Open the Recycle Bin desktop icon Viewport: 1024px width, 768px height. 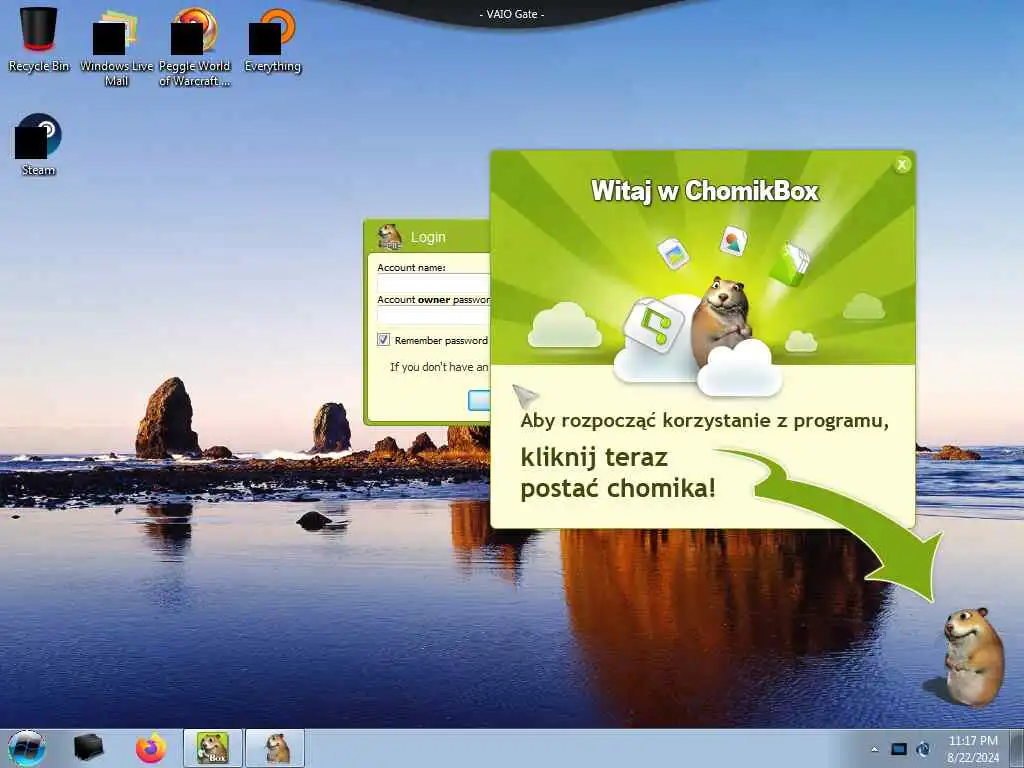[x=39, y=39]
